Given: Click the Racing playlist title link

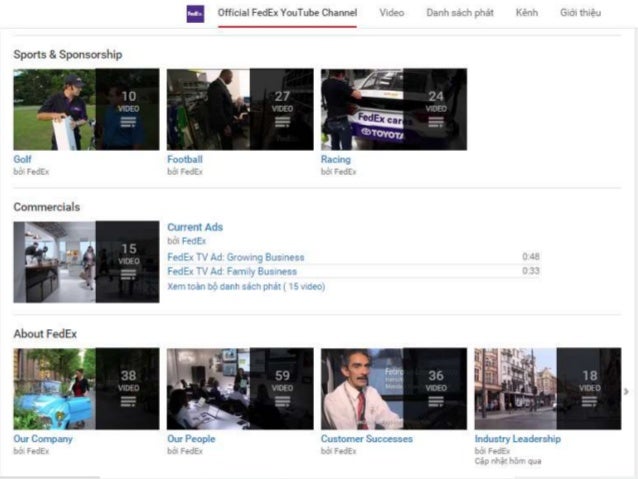Looking at the screenshot, I should pyautogui.click(x=336, y=159).
